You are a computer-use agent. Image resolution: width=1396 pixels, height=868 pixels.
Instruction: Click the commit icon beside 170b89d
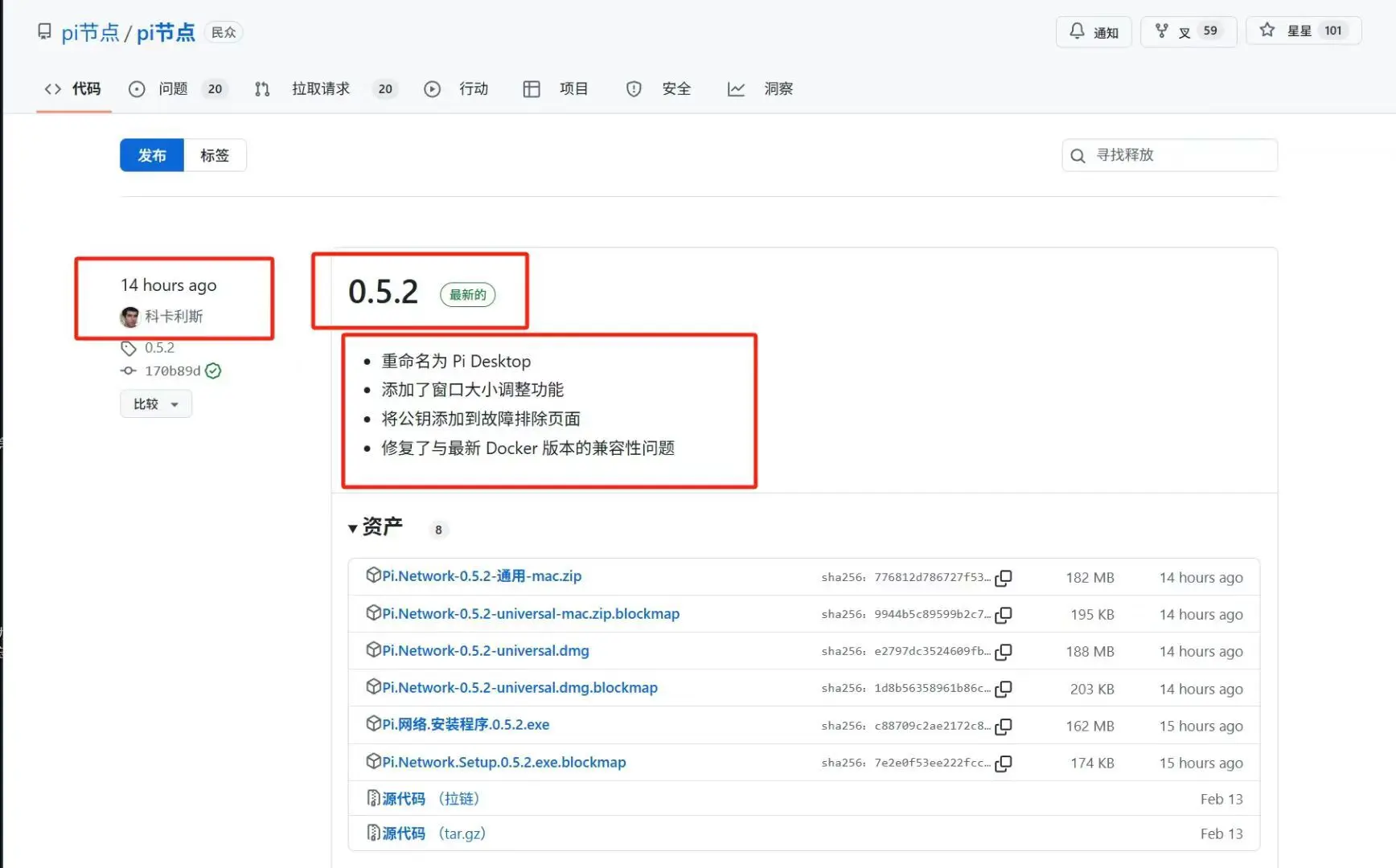click(x=128, y=371)
